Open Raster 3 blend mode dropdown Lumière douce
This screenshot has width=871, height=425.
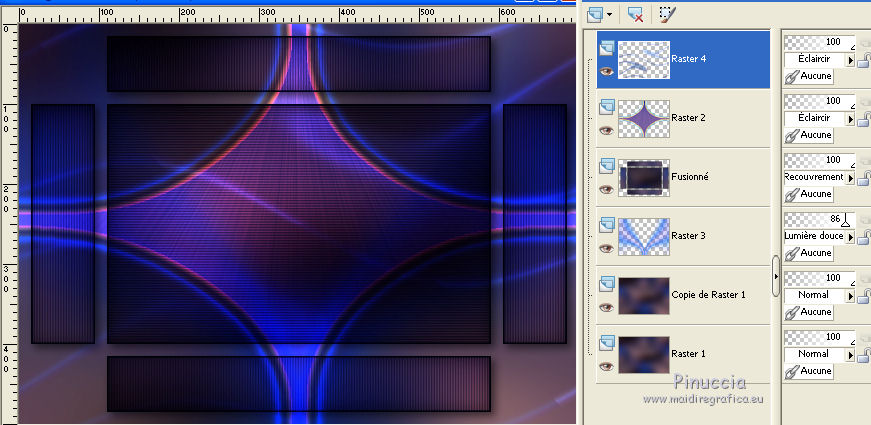(x=819, y=236)
